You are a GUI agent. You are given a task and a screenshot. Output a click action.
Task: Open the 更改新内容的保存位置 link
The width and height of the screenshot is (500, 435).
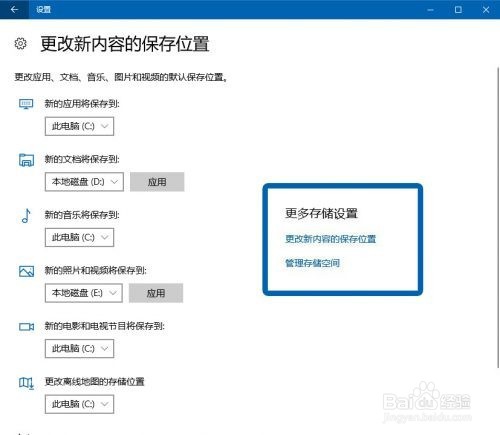[x=330, y=239]
